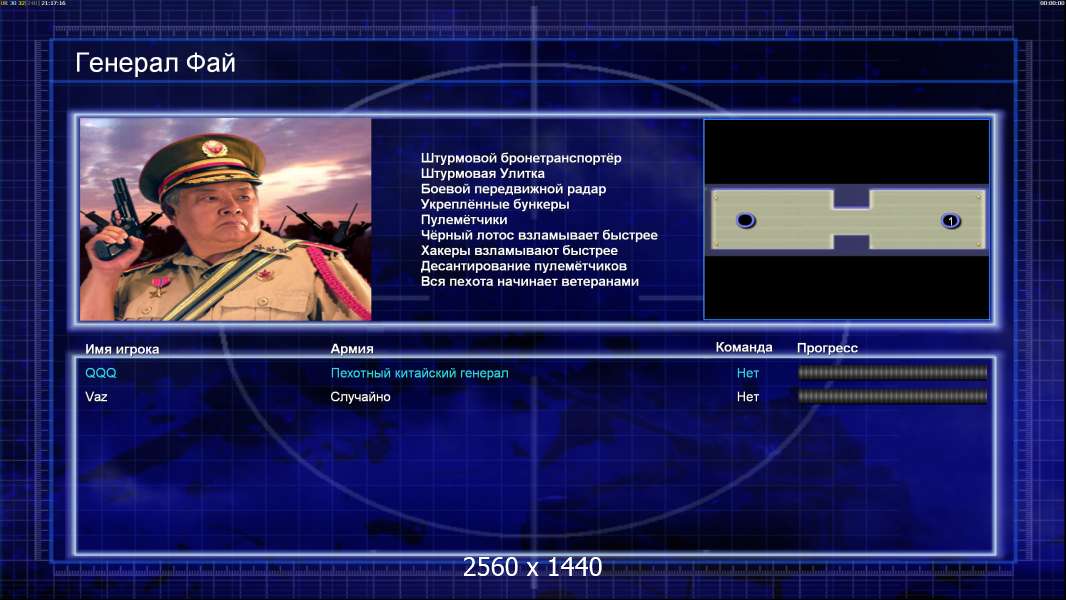Click 'Прогресс' column header
The height and width of the screenshot is (600, 1066).
coord(827,348)
